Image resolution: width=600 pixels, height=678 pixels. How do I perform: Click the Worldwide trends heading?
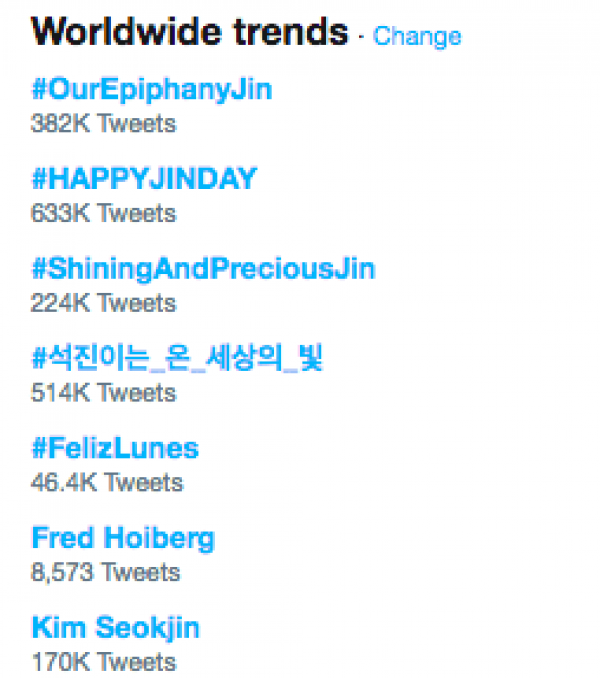tap(189, 31)
